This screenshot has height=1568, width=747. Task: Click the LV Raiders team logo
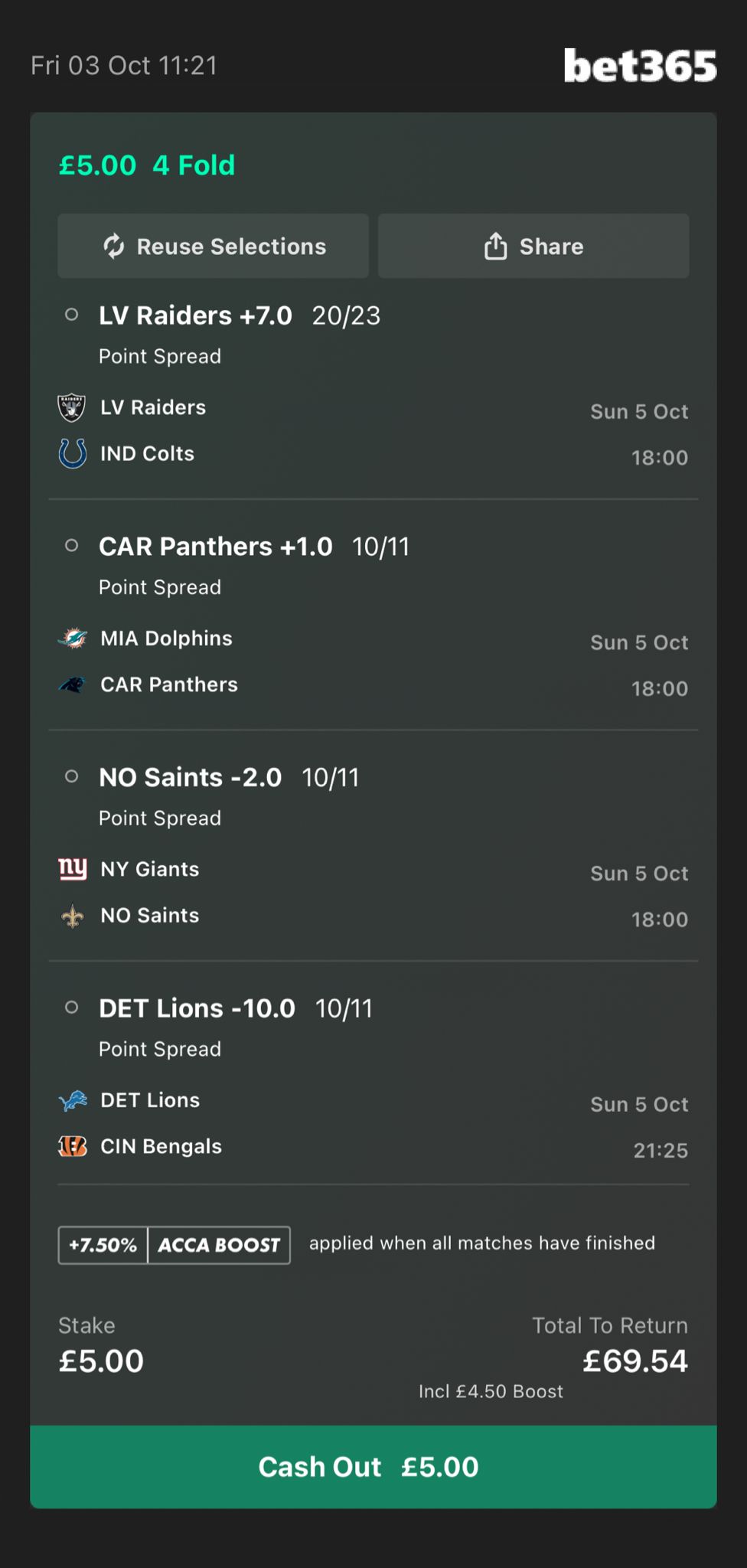(x=72, y=407)
